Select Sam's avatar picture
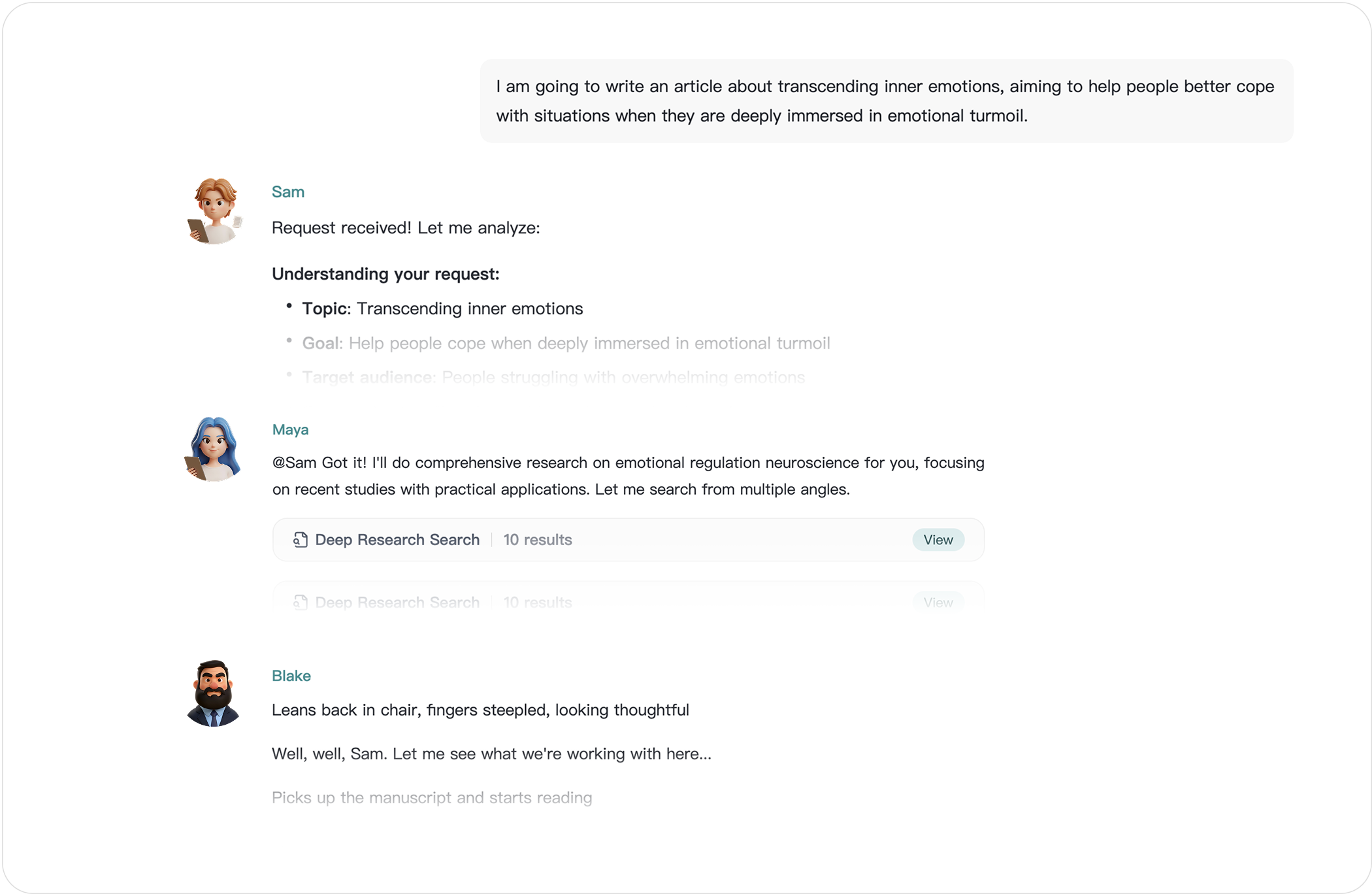This screenshot has height=894, width=1372. click(x=214, y=210)
